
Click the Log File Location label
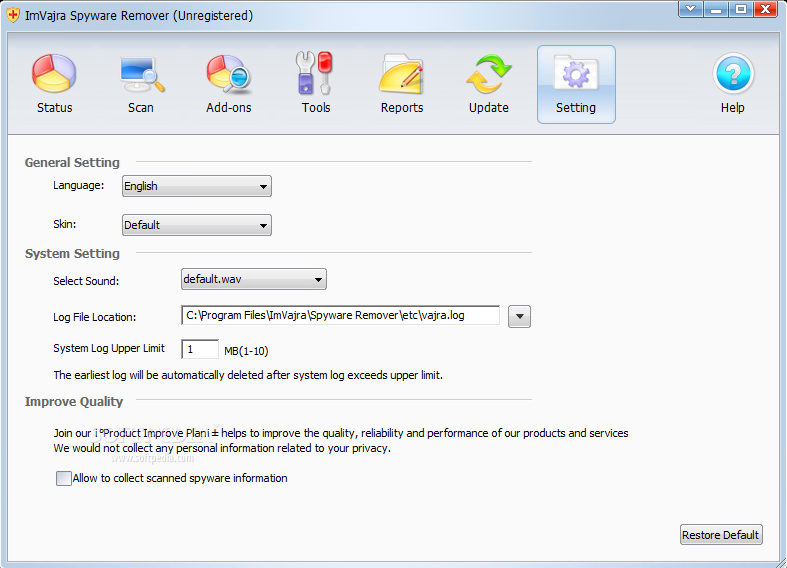[x=94, y=317]
